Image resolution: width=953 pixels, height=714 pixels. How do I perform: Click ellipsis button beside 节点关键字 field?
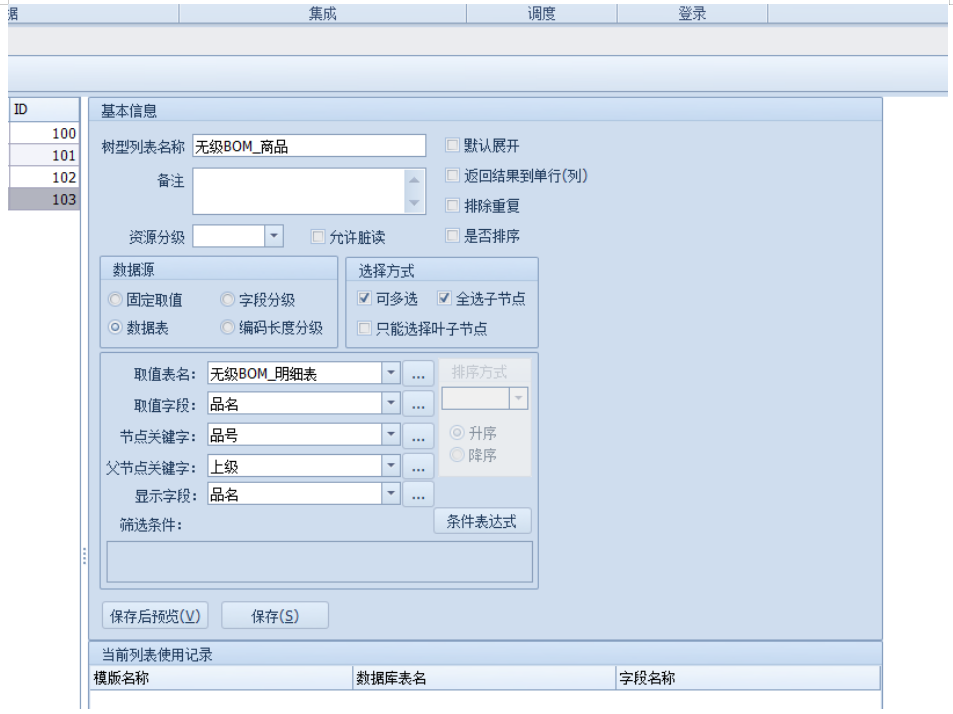(418, 436)
